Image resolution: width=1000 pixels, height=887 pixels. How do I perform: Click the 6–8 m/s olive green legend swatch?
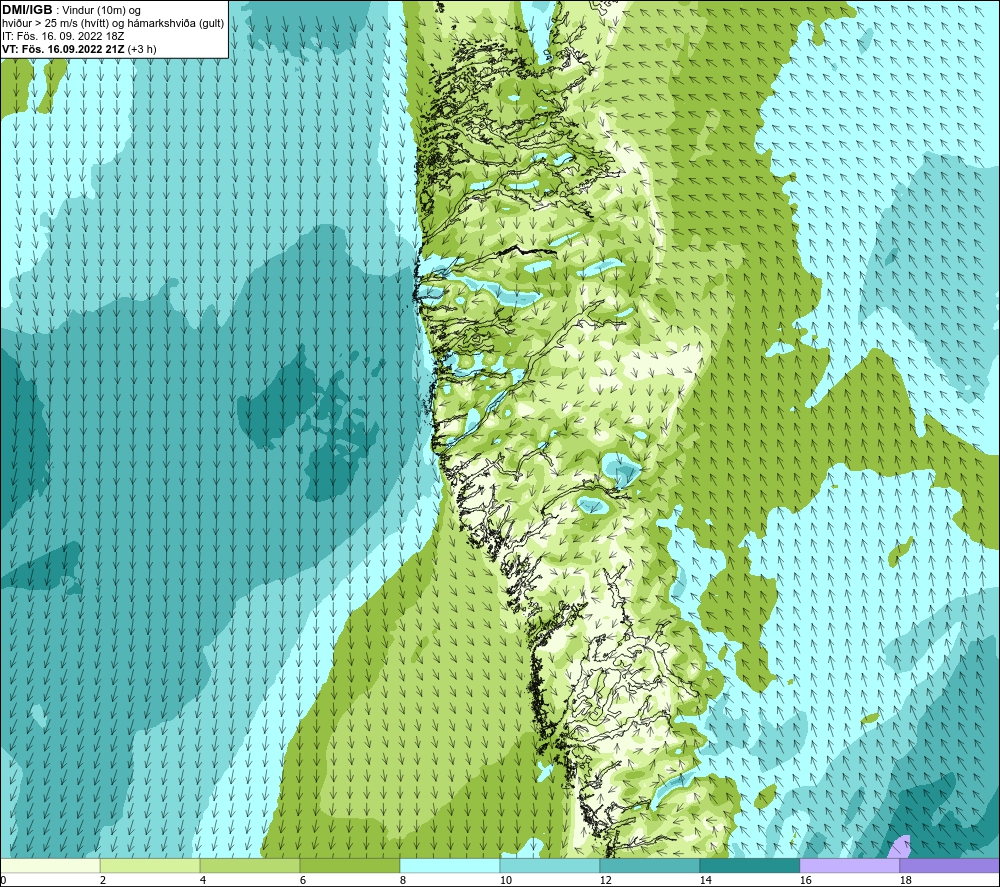tap(349, 865)
